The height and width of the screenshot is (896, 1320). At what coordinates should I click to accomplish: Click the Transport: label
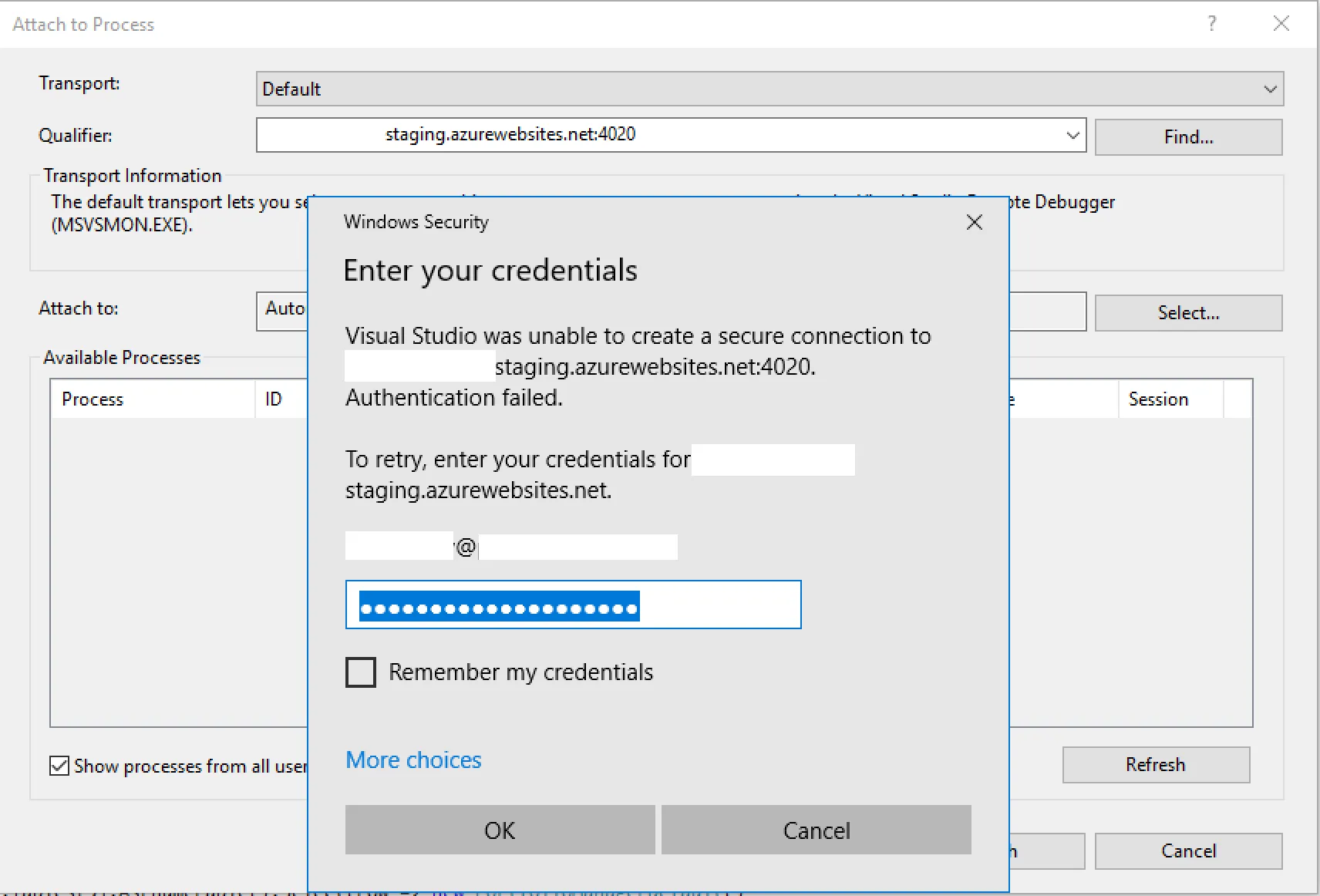click(79, 83)
